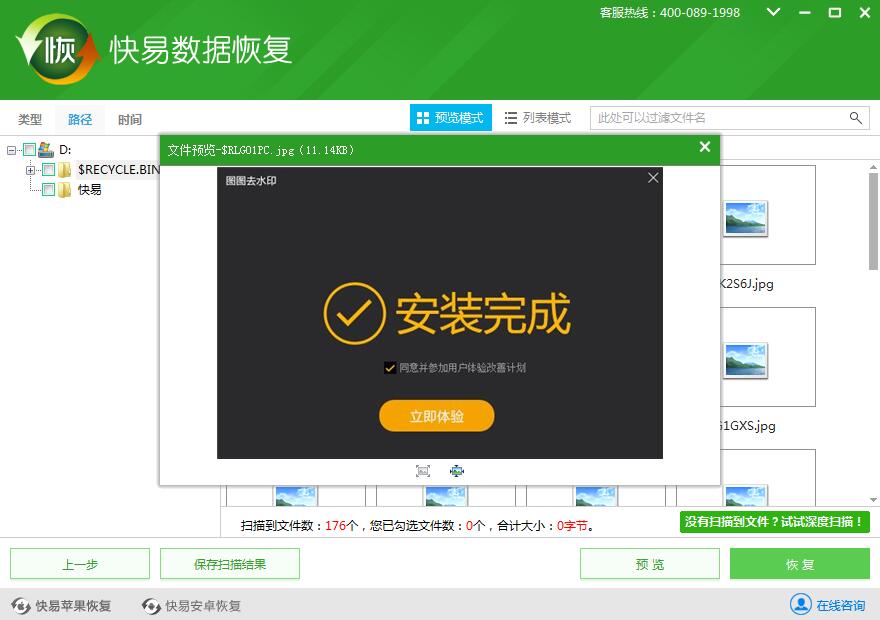Click the 在线咨询 online consultation icon

801,605
